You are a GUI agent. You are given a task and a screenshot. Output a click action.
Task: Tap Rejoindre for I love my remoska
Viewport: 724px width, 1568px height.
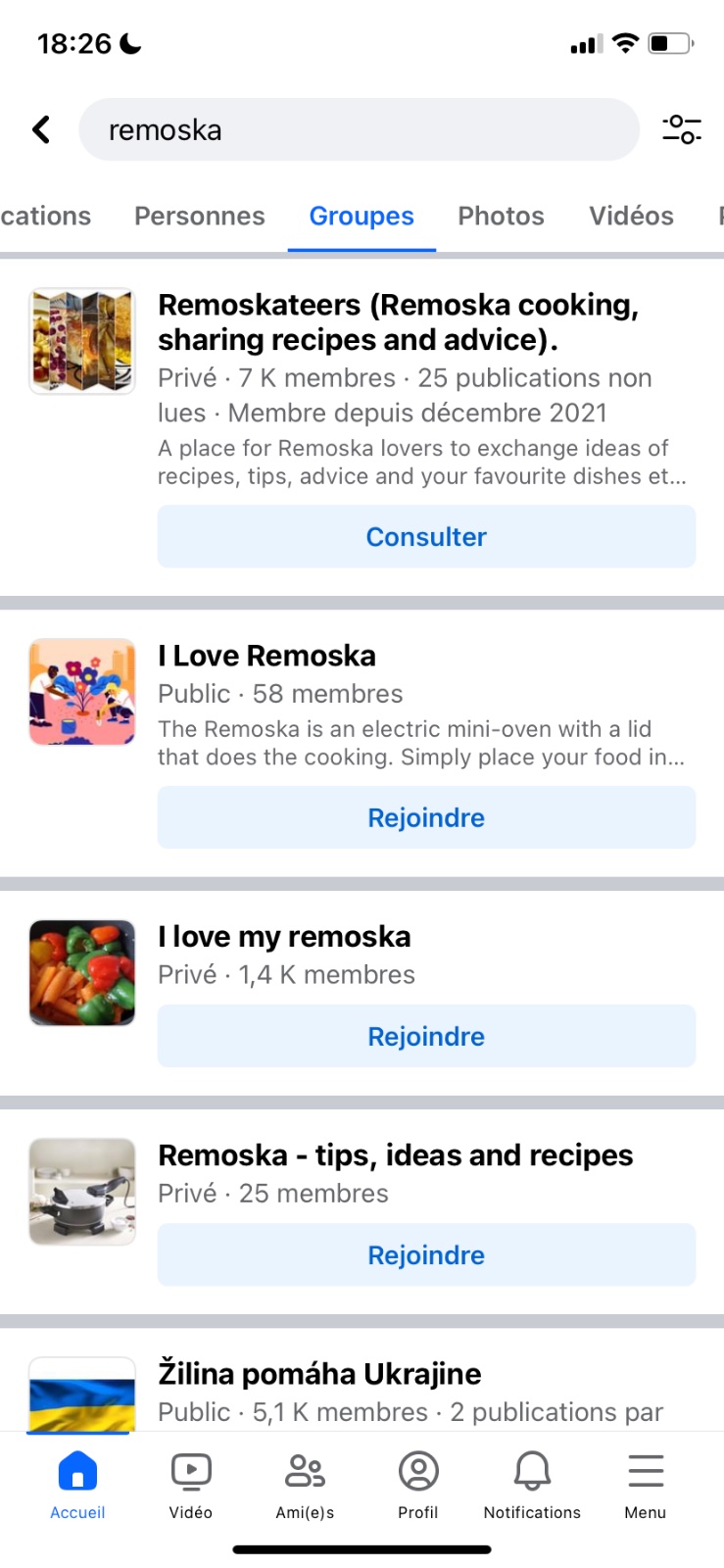[x=426, y=1036]
